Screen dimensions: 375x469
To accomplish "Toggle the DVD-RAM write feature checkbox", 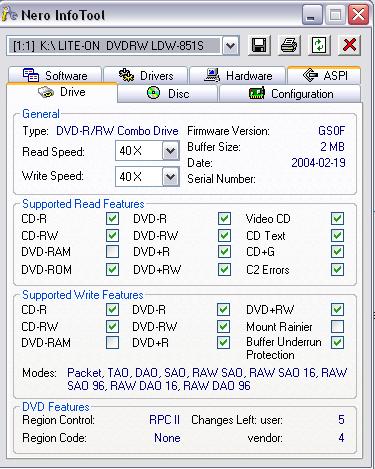I will [x=112, y=342].
